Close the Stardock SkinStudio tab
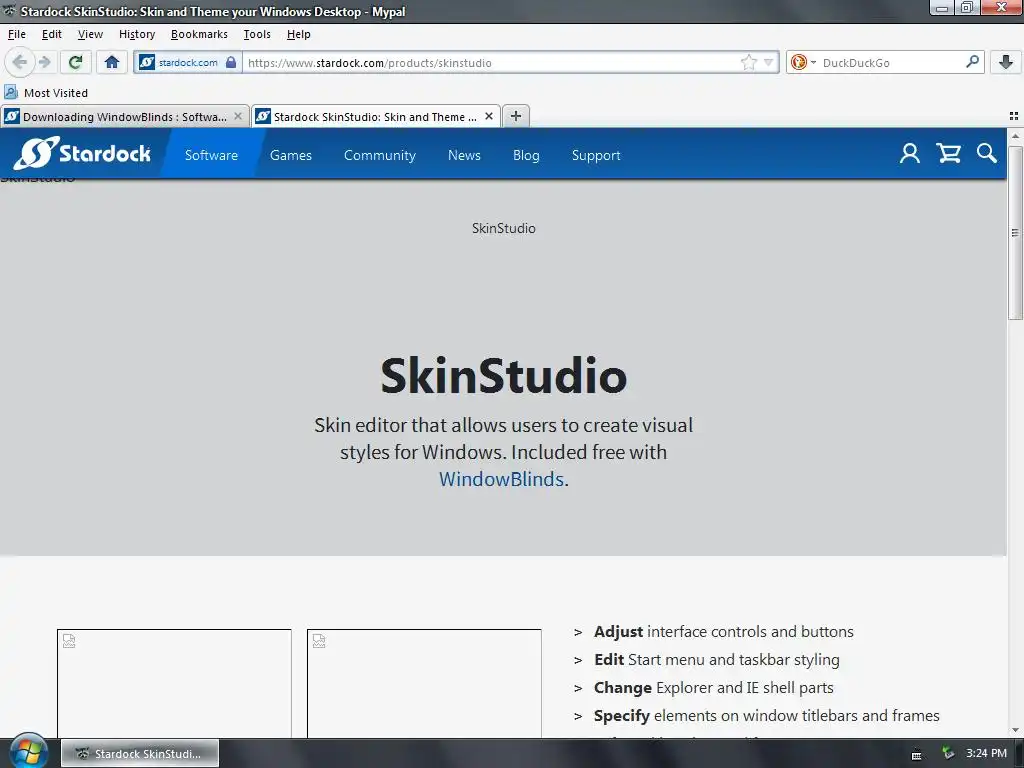Screen dimensions: 1024x768 (488, 116)
